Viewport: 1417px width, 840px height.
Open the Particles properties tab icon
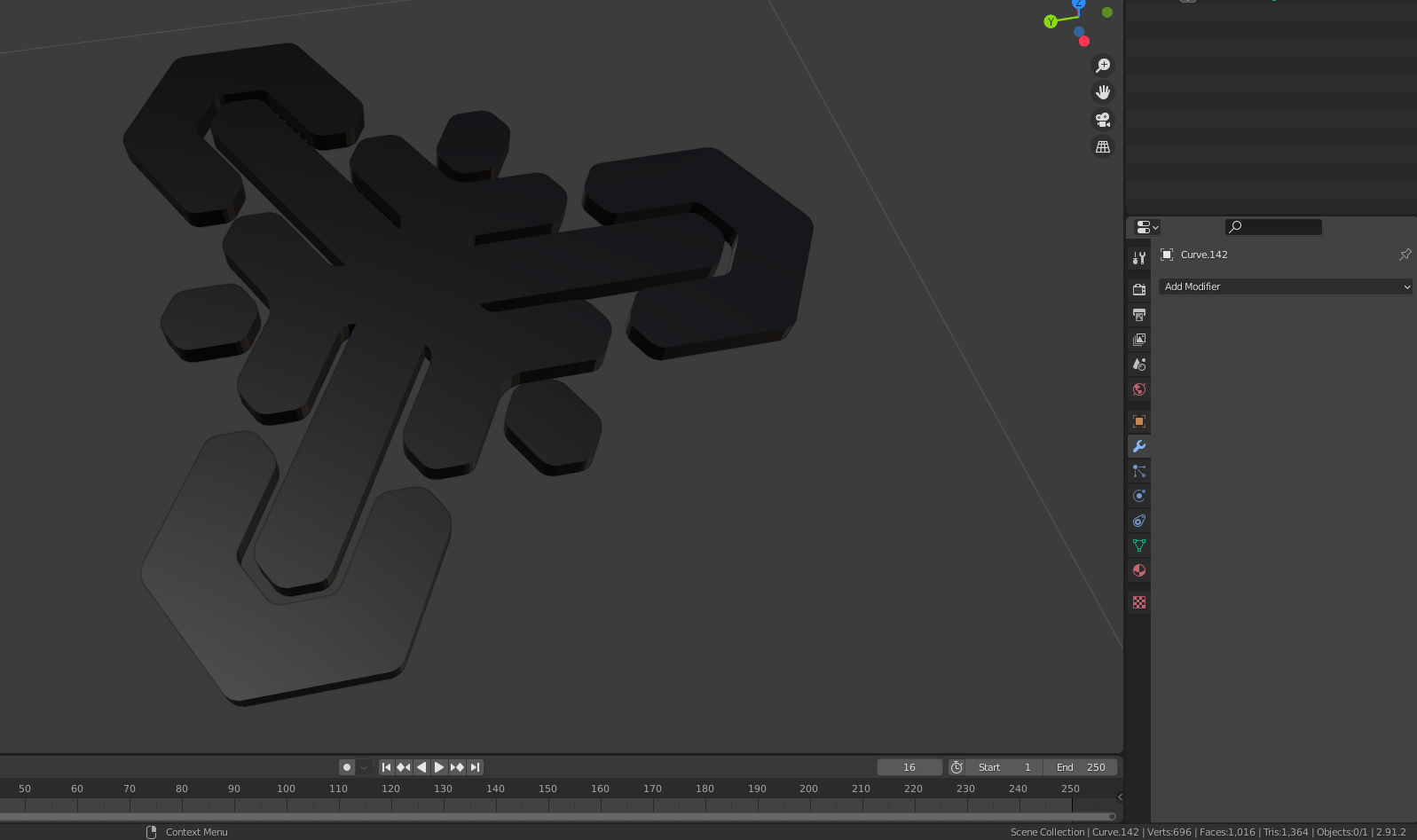1139,471
